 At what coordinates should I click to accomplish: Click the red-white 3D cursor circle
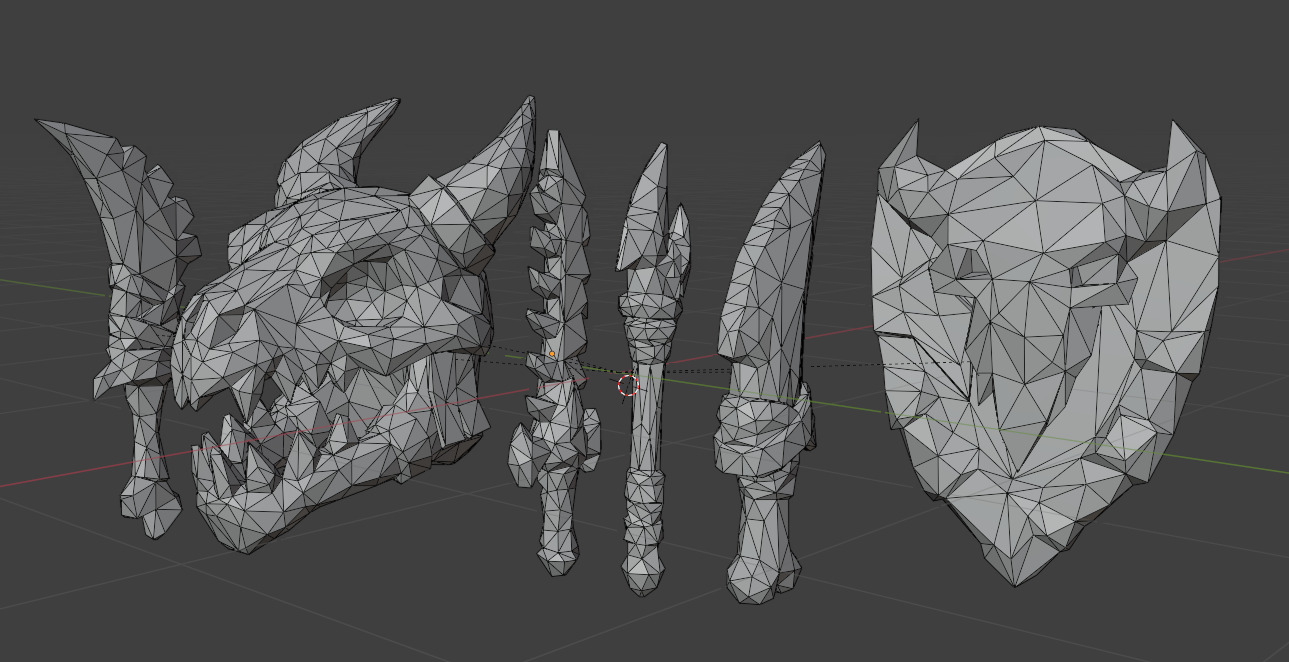pos(628,386)
